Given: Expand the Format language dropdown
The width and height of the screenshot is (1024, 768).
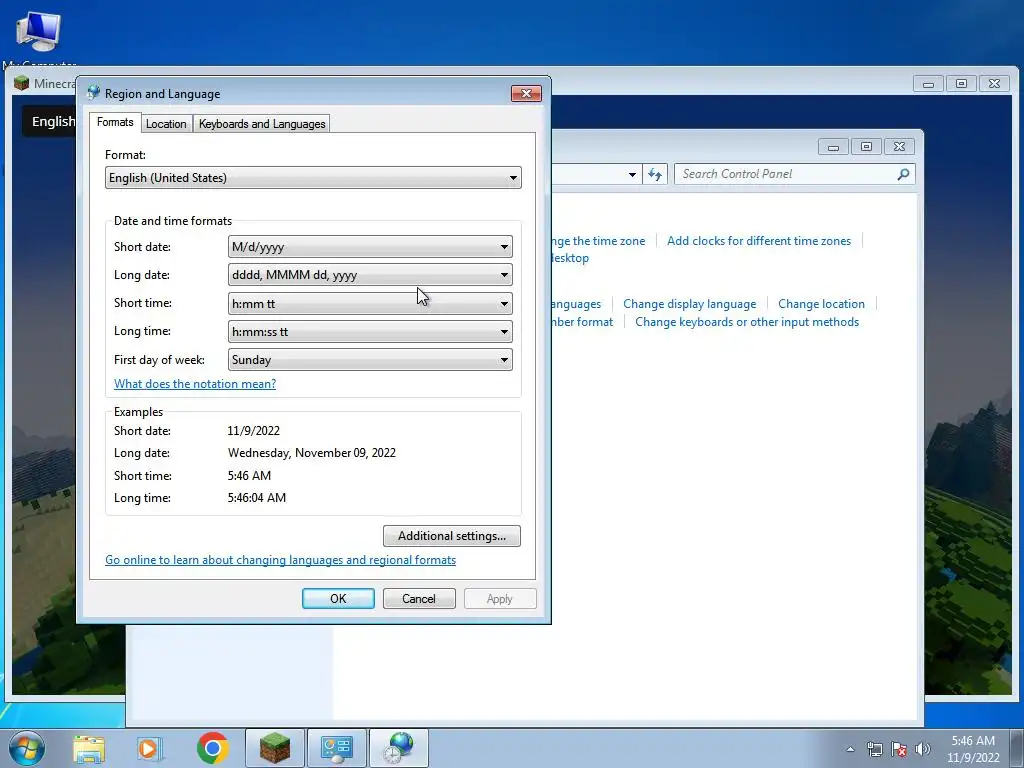Looking at the screenshot, I should (313, 178).
